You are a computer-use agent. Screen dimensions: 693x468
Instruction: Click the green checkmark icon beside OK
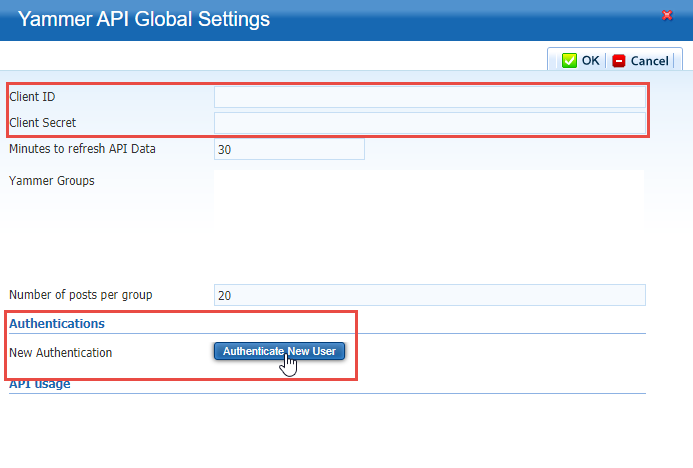click(569, 61)
